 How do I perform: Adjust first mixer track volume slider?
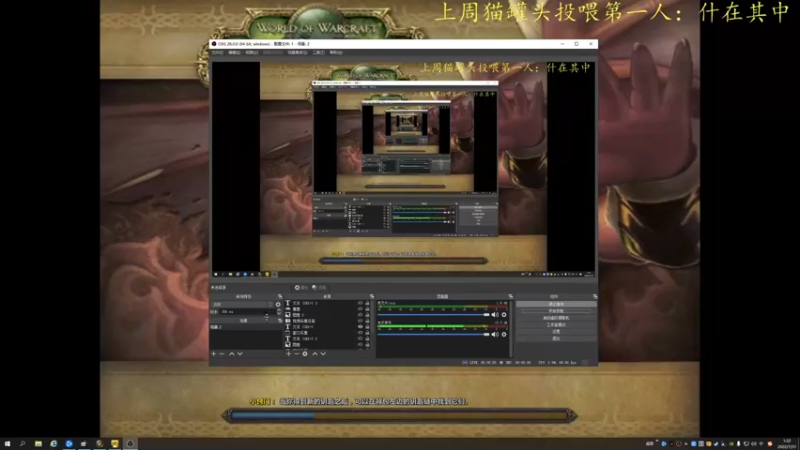coord(434,315)
